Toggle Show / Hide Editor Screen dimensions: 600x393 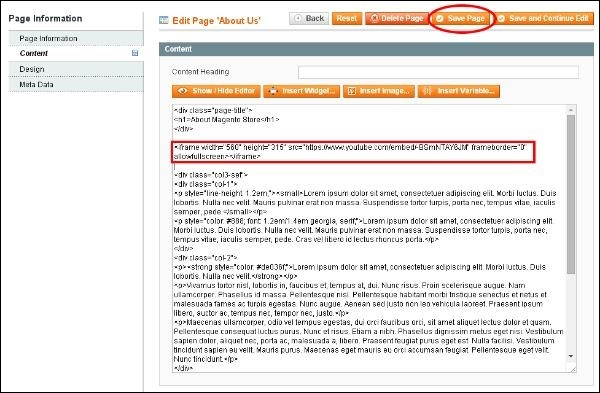pyautogui.click(x=216, y=91)
